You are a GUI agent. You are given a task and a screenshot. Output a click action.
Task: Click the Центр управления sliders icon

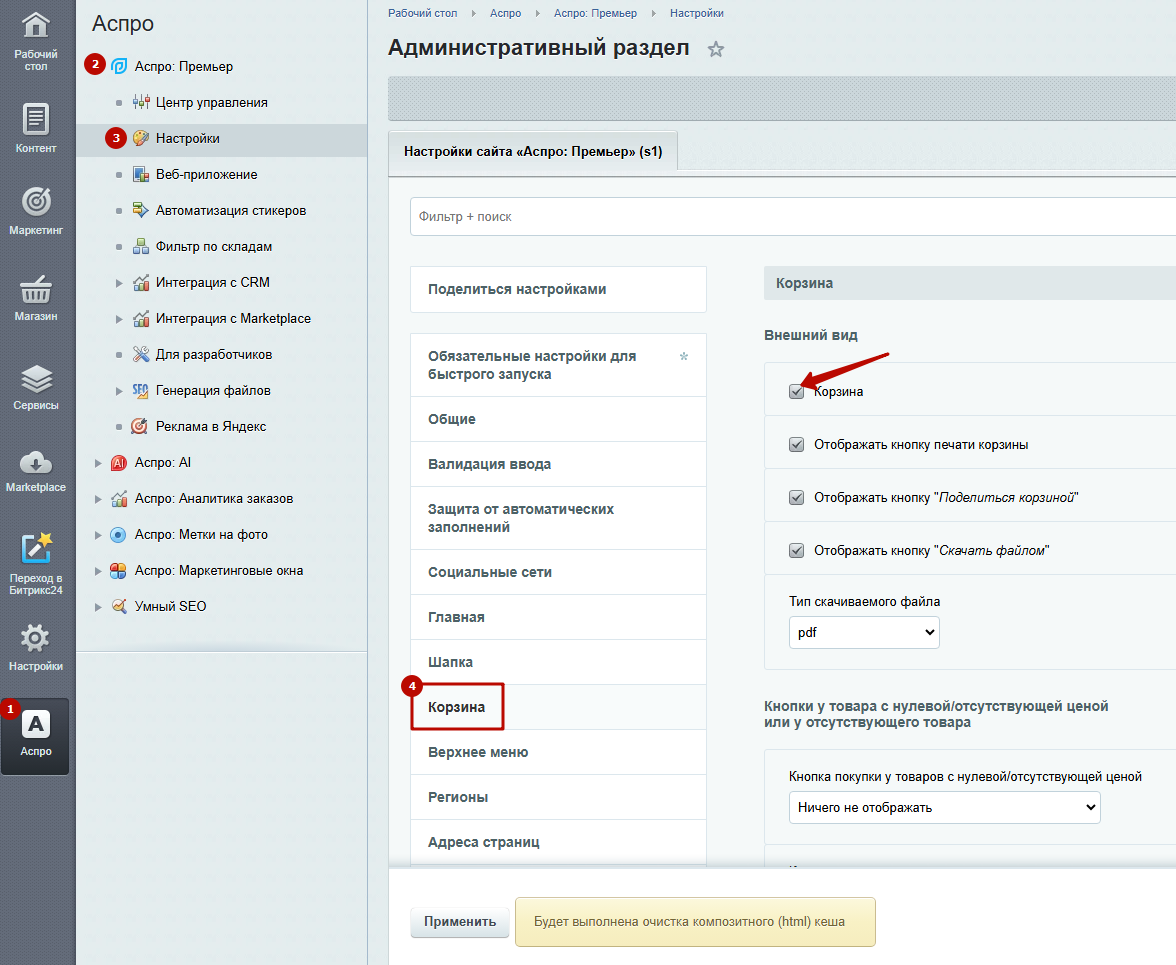(x=141, y=102)
